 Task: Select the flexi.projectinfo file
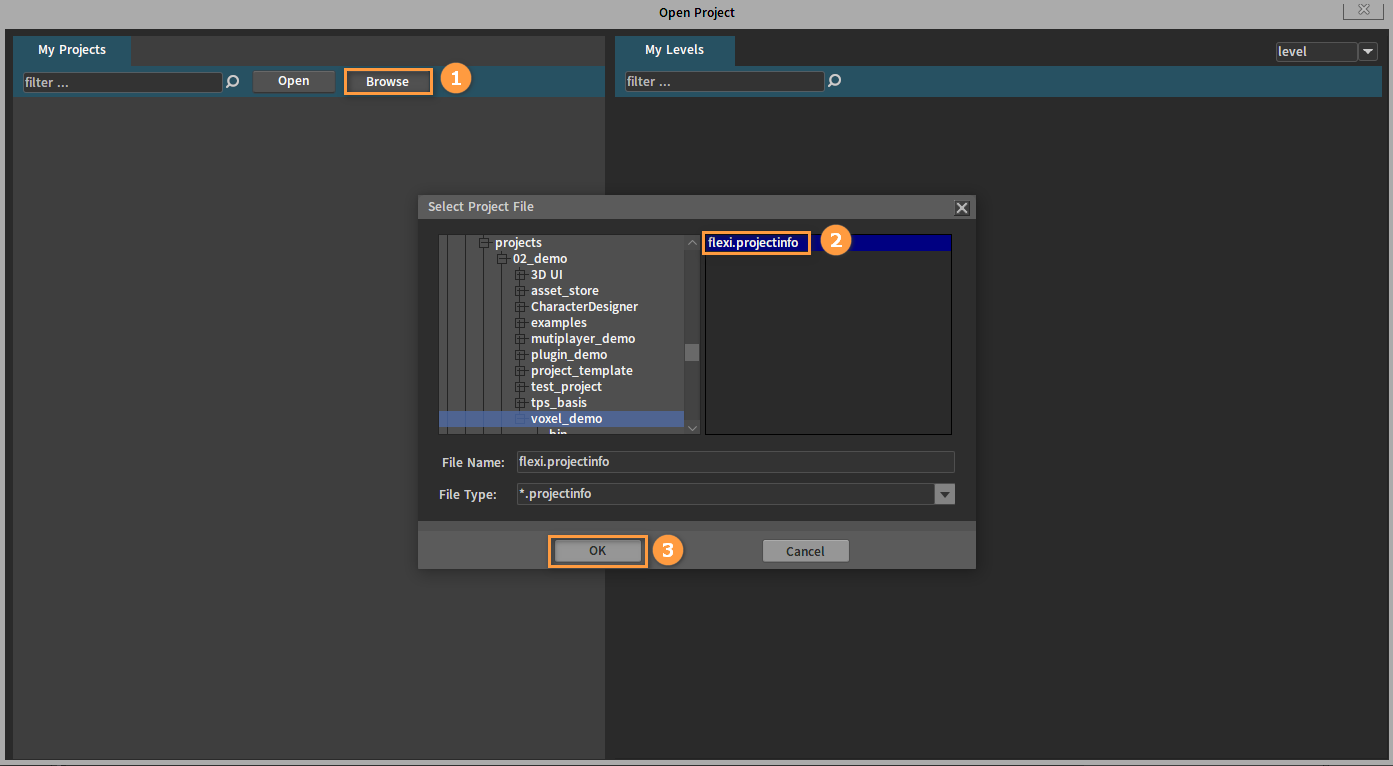[753, 243]
